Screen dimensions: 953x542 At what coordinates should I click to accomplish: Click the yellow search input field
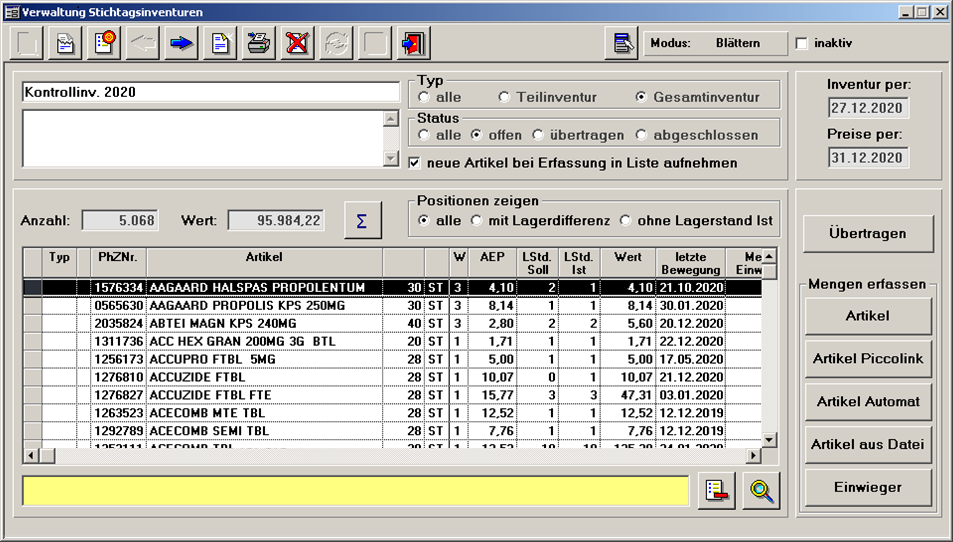pyautogui.click(x=355, y=491)
